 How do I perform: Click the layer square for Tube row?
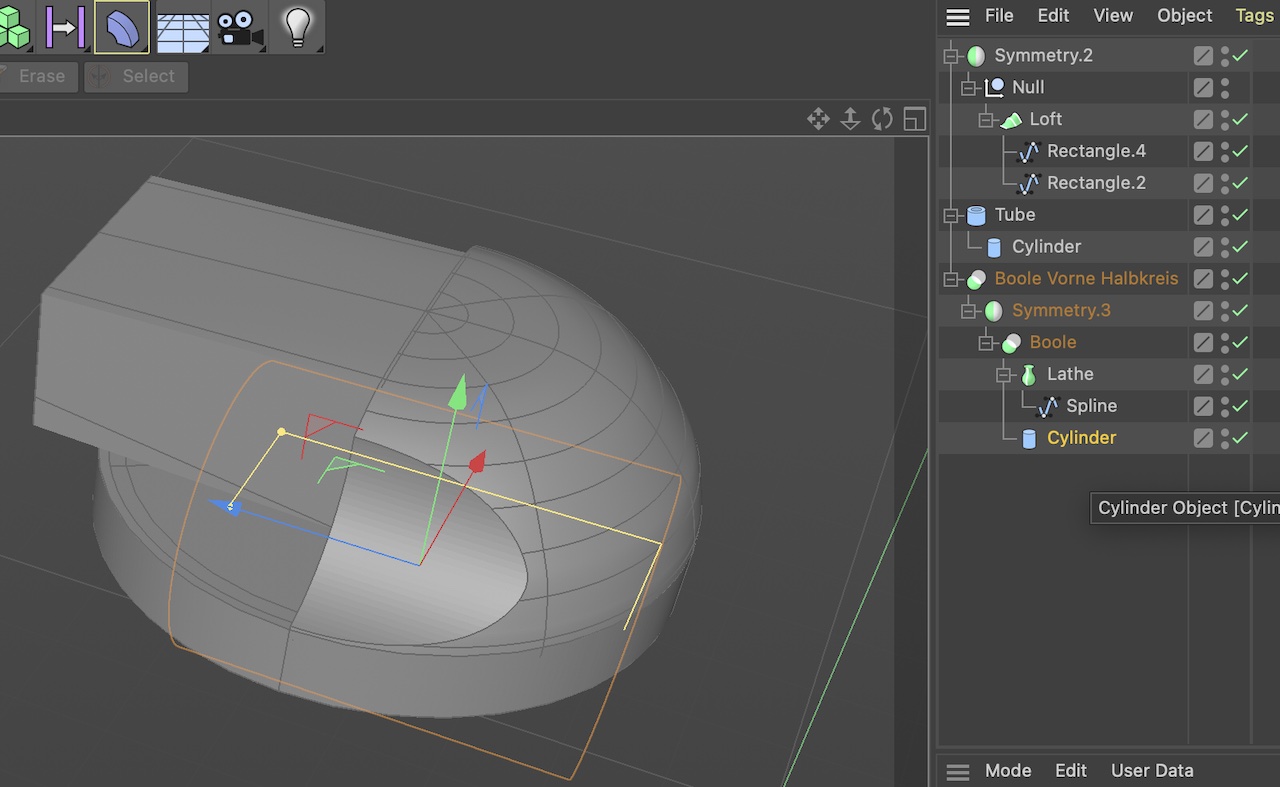point(1203,215)
